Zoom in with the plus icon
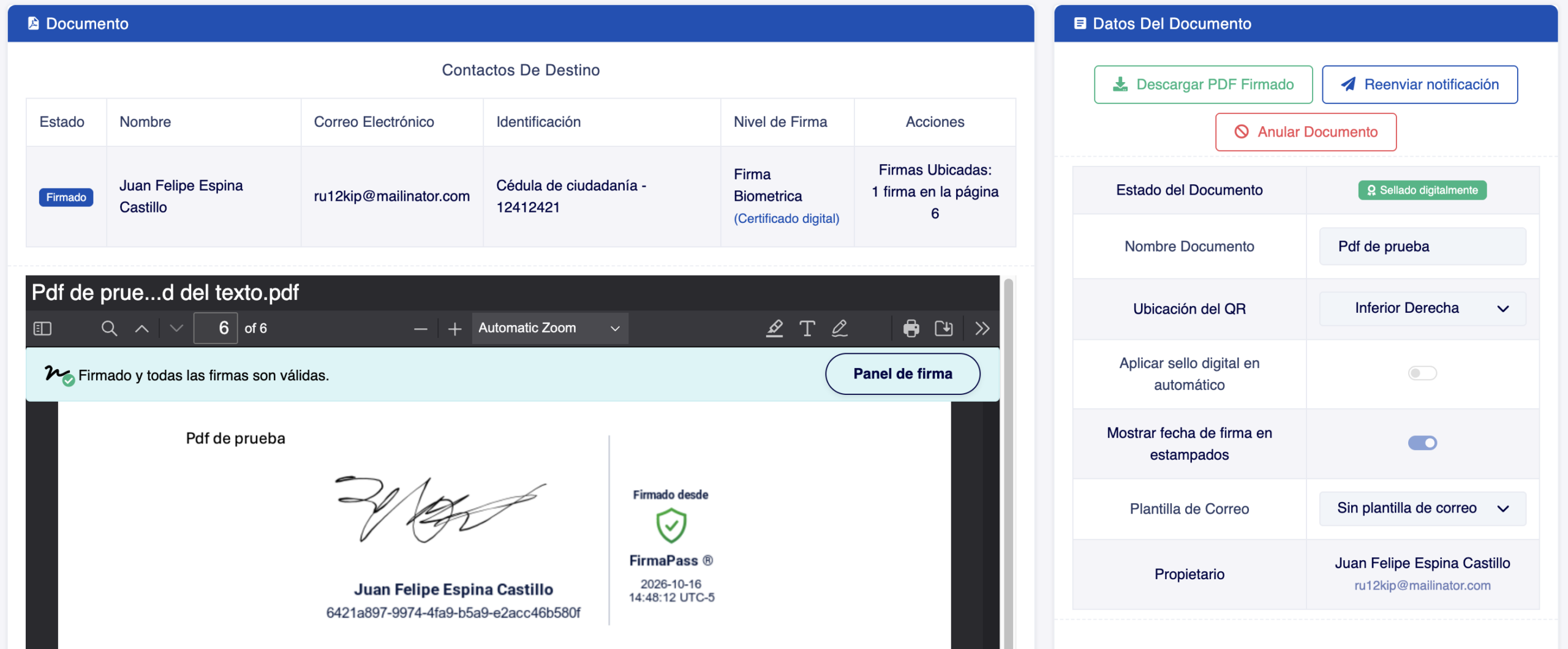Screen dimensions: 1568x649 454,329
